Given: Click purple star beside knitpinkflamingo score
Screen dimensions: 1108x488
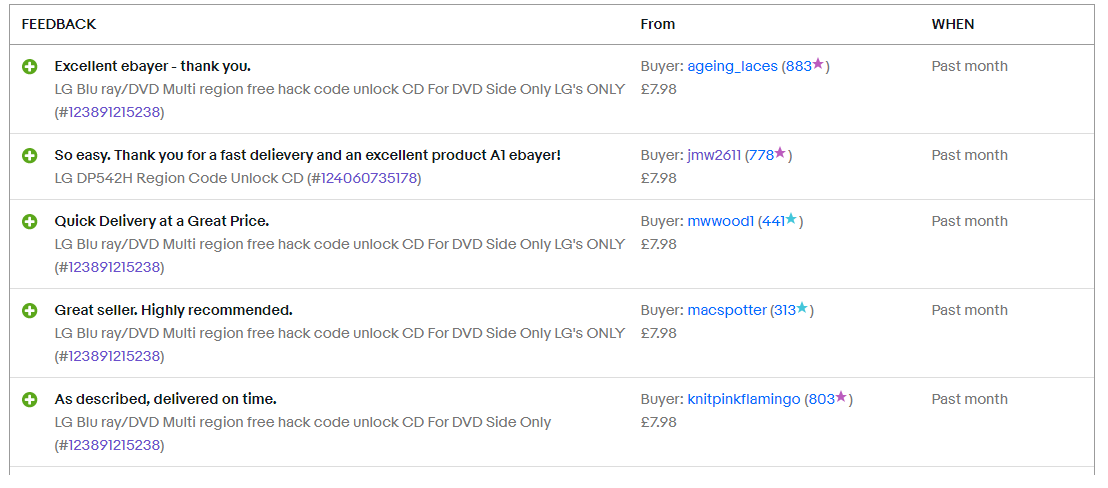Looking at the screenshot, I should tap(841, 397).
